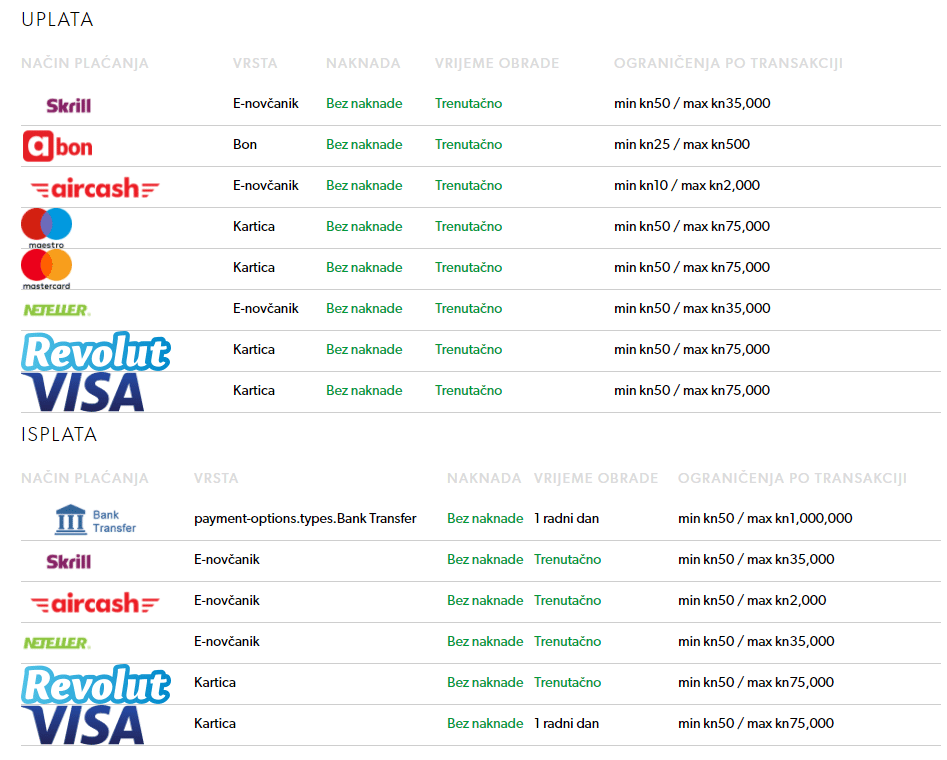Click "Kartica" in the Mastercard row
This screenshot has height=760, width=947.
254,268
